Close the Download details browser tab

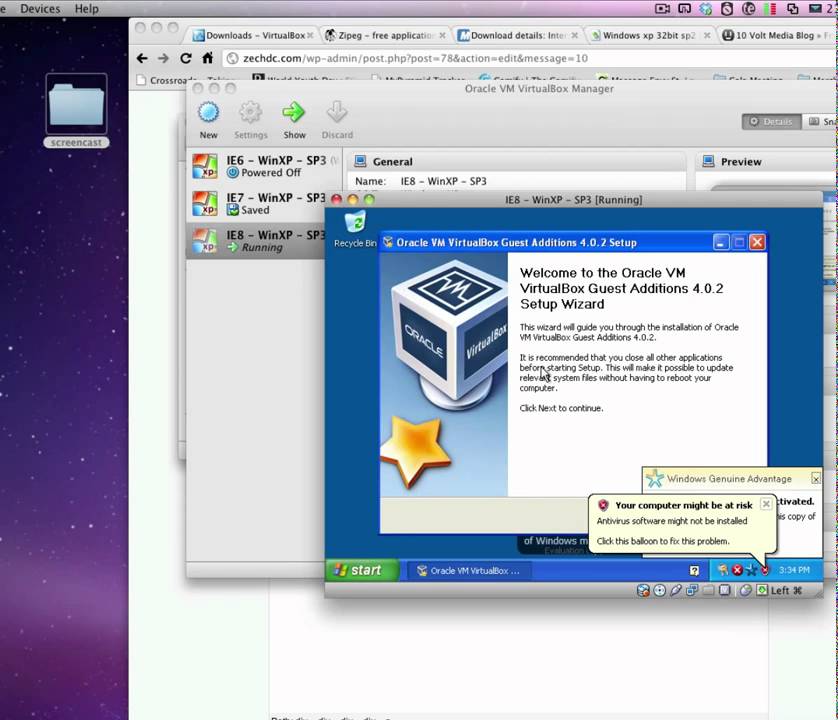575,36
